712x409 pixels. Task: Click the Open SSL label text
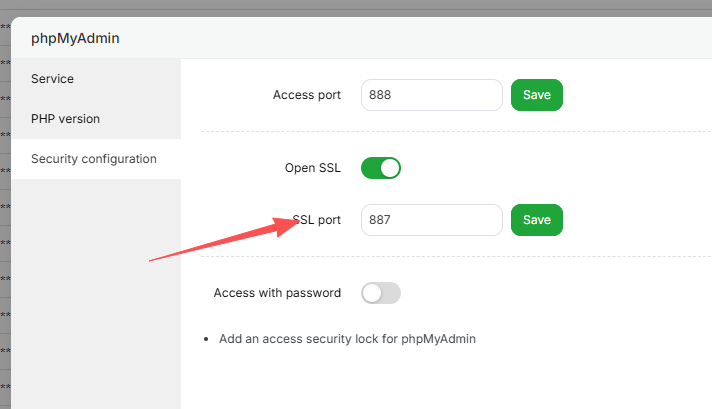pyautogui.click(x=313, y=168)
